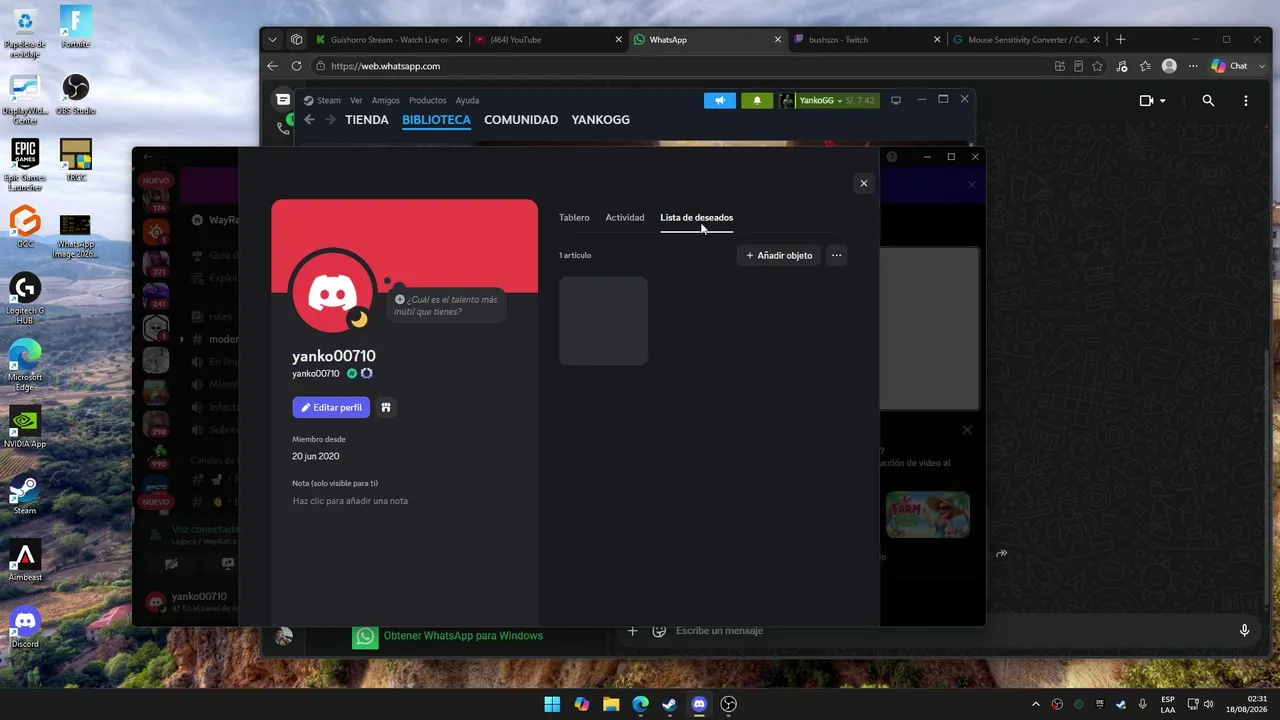This screenshot has height=720, width=1280.
Task: Open the WhatsApp emoji picker icon
Action: [659, 630]
